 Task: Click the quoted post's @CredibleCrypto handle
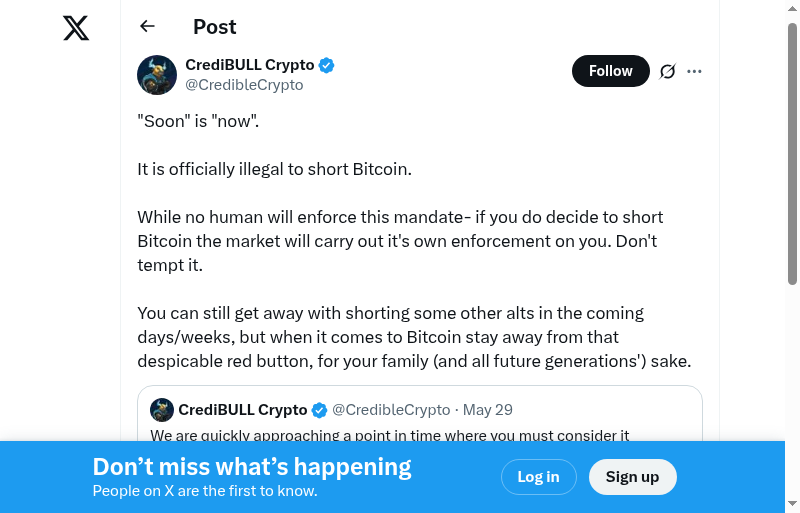coord(391,410)
